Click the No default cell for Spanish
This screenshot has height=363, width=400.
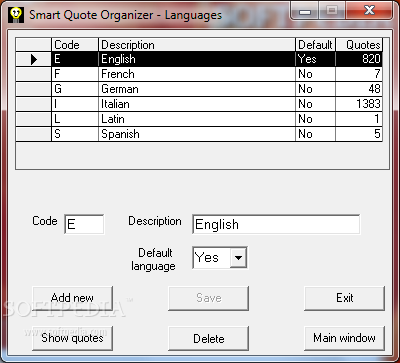[315, 134]
